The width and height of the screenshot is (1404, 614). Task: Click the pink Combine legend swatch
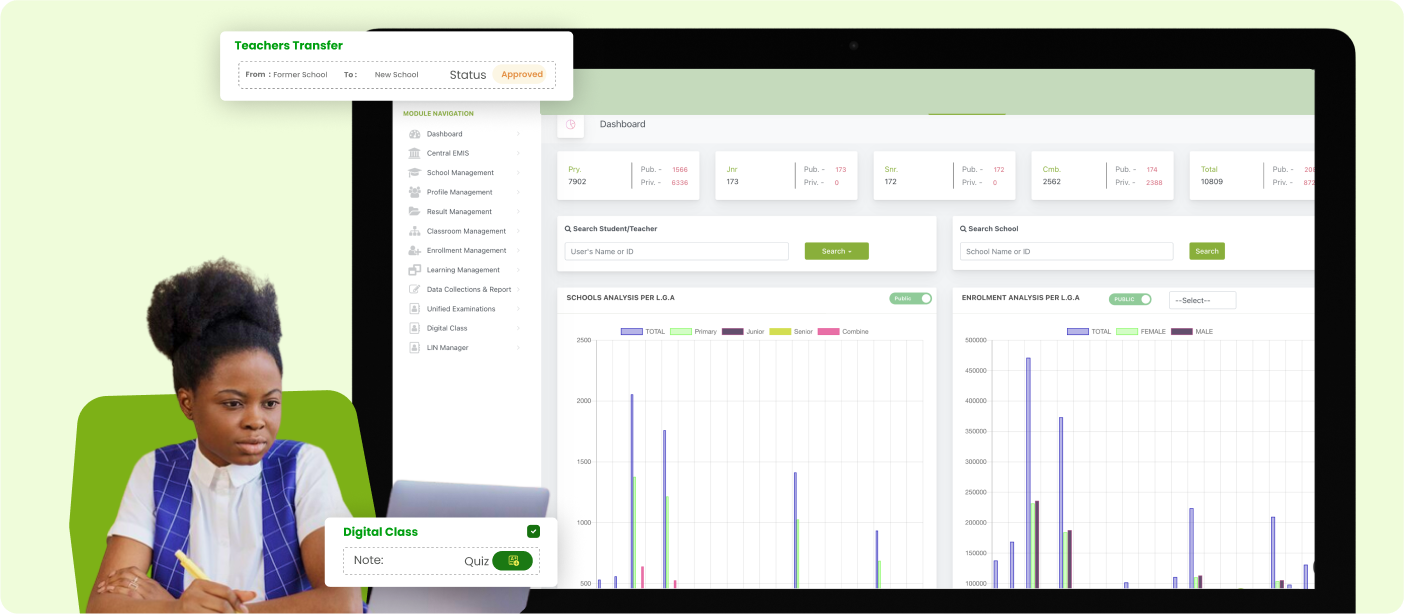tap(828, 331)
